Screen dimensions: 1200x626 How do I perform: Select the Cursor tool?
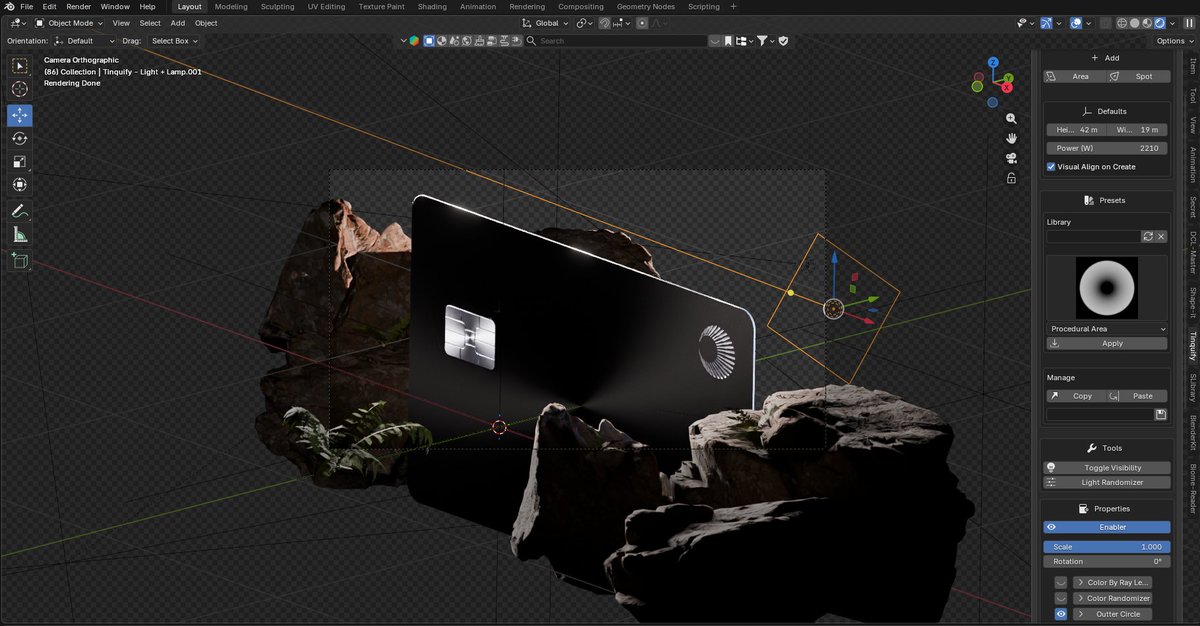tap(20, 90)
